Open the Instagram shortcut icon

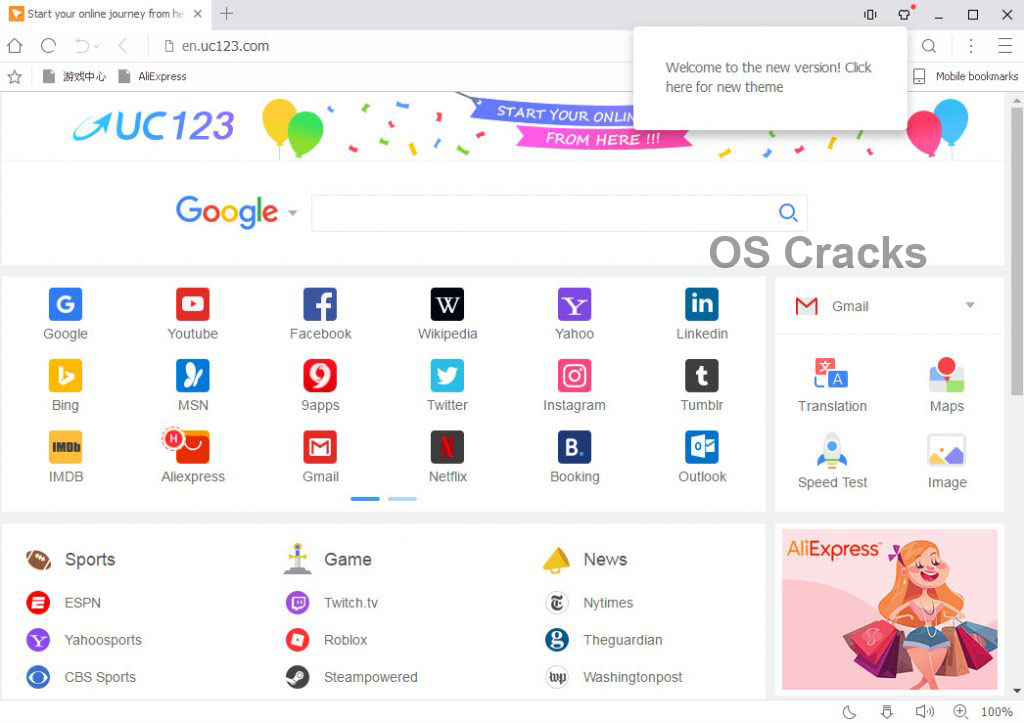575,376
